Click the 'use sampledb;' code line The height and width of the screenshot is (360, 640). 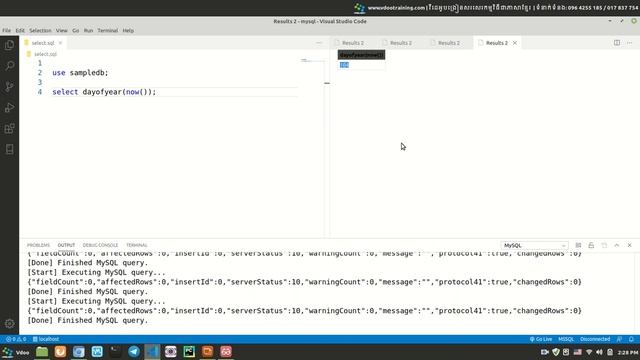(80, 73)
